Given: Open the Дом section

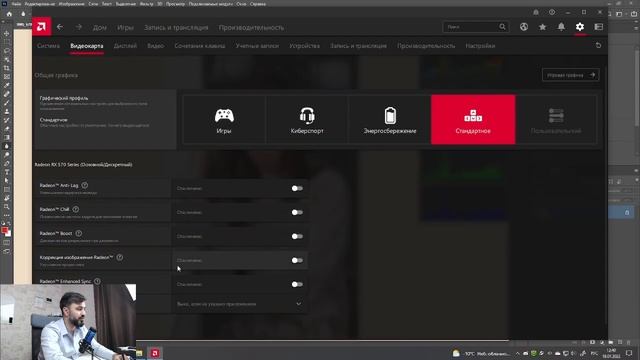Looking at the screenshot, I should pos(100,27).
